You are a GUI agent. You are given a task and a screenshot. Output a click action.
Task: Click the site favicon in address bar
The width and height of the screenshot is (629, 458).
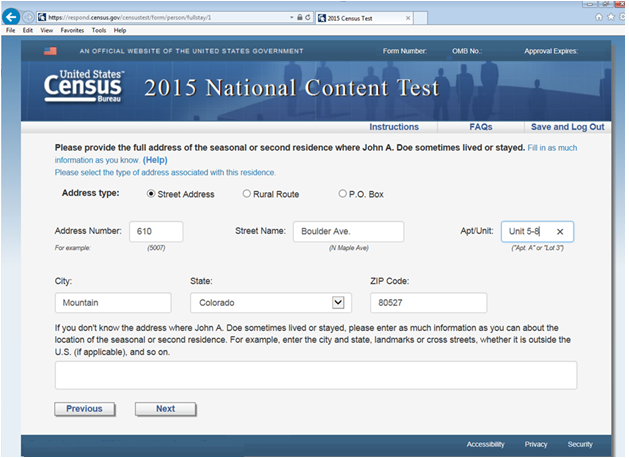coord(42,17)
